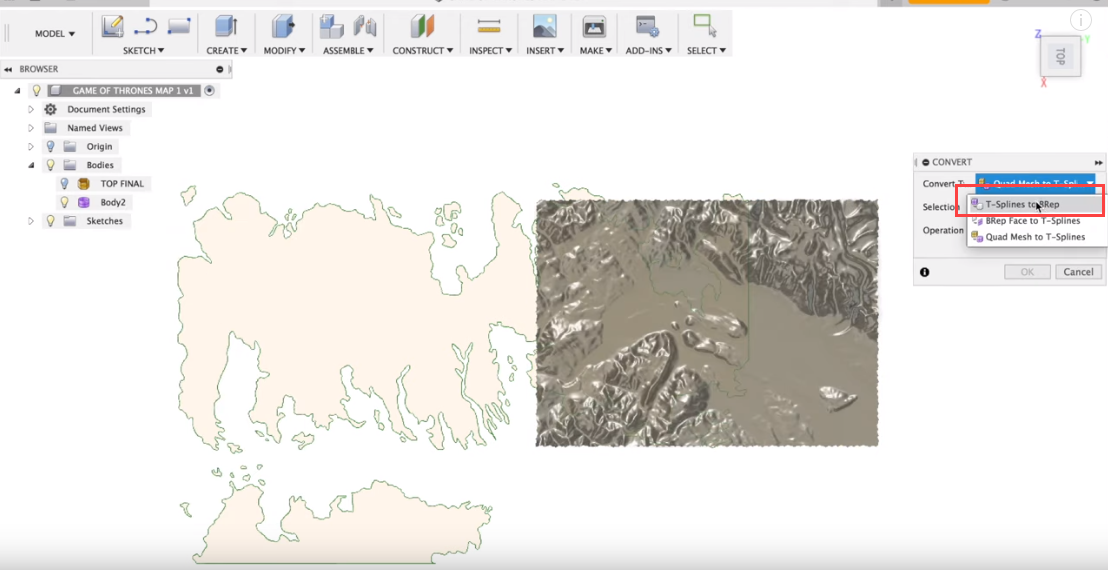Click the Sketches folder icon
The image size is (1108, 570).
coord(69,221)
